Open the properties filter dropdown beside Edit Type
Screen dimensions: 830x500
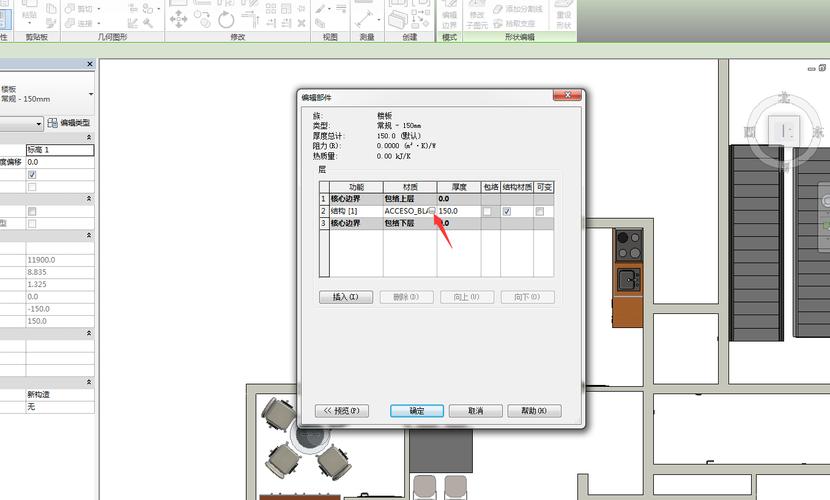click(x=40, y=123)
